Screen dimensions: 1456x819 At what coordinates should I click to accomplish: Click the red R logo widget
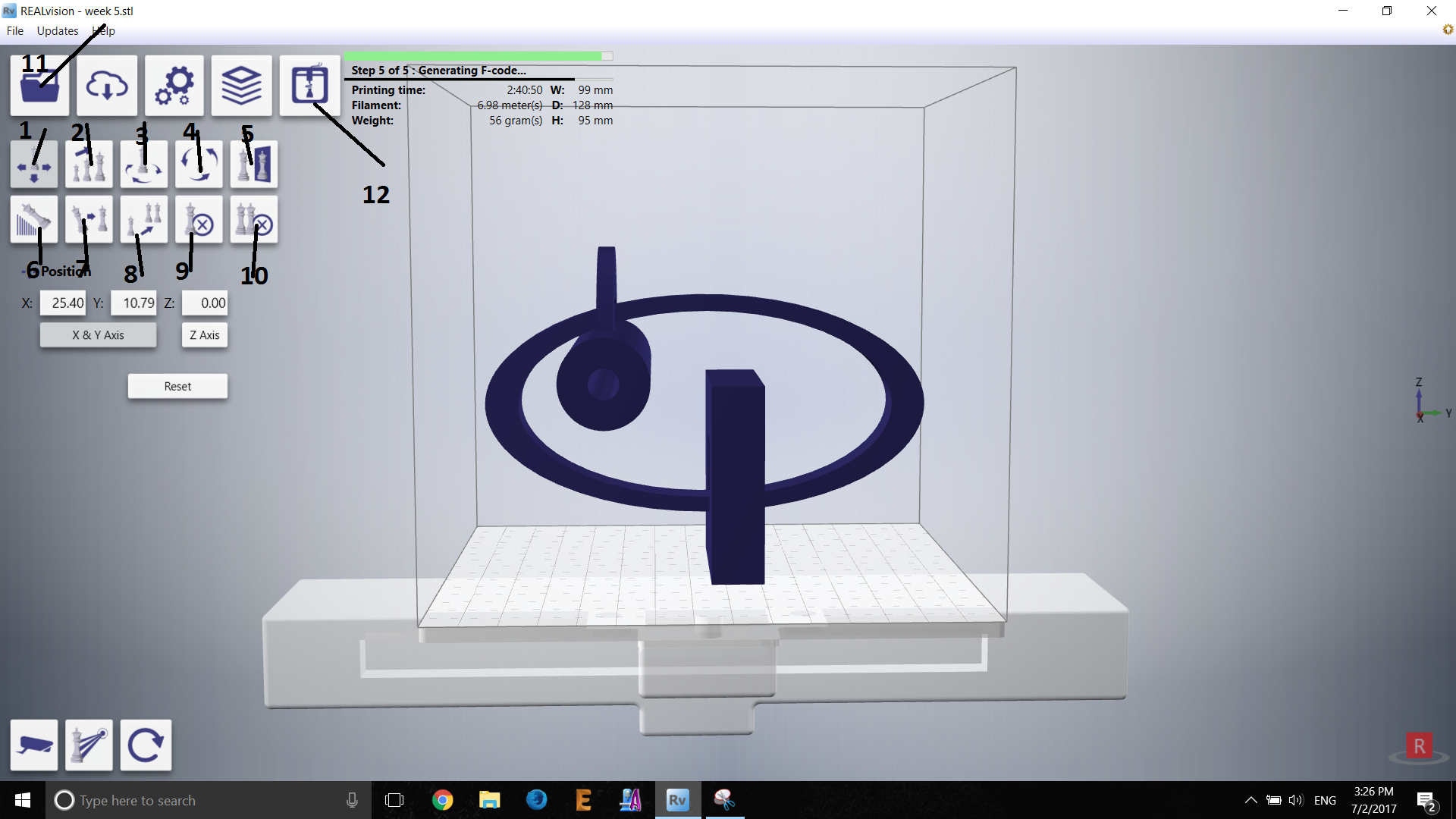(1419, 747)
